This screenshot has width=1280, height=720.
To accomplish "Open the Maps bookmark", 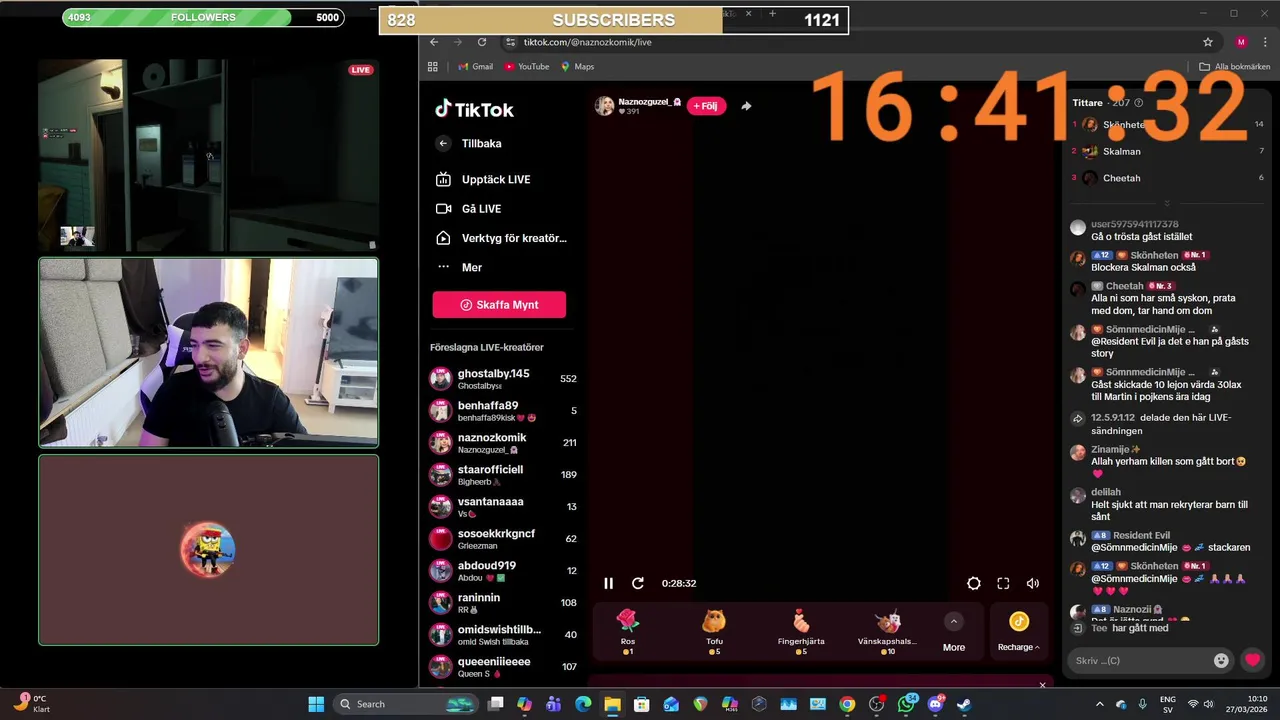I will click(577, 67).
